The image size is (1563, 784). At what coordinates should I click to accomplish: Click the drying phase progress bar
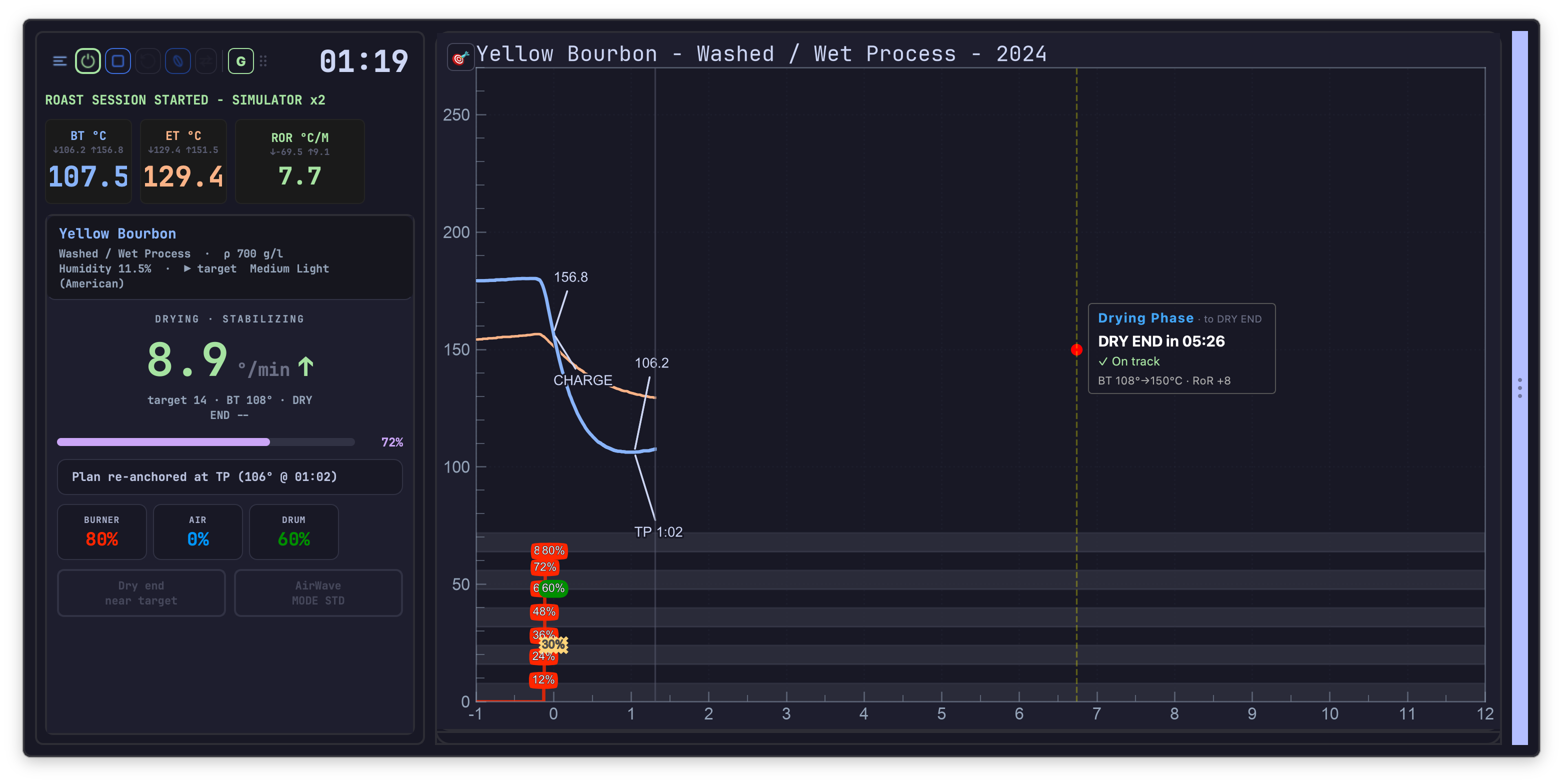[x=205, y=442]
